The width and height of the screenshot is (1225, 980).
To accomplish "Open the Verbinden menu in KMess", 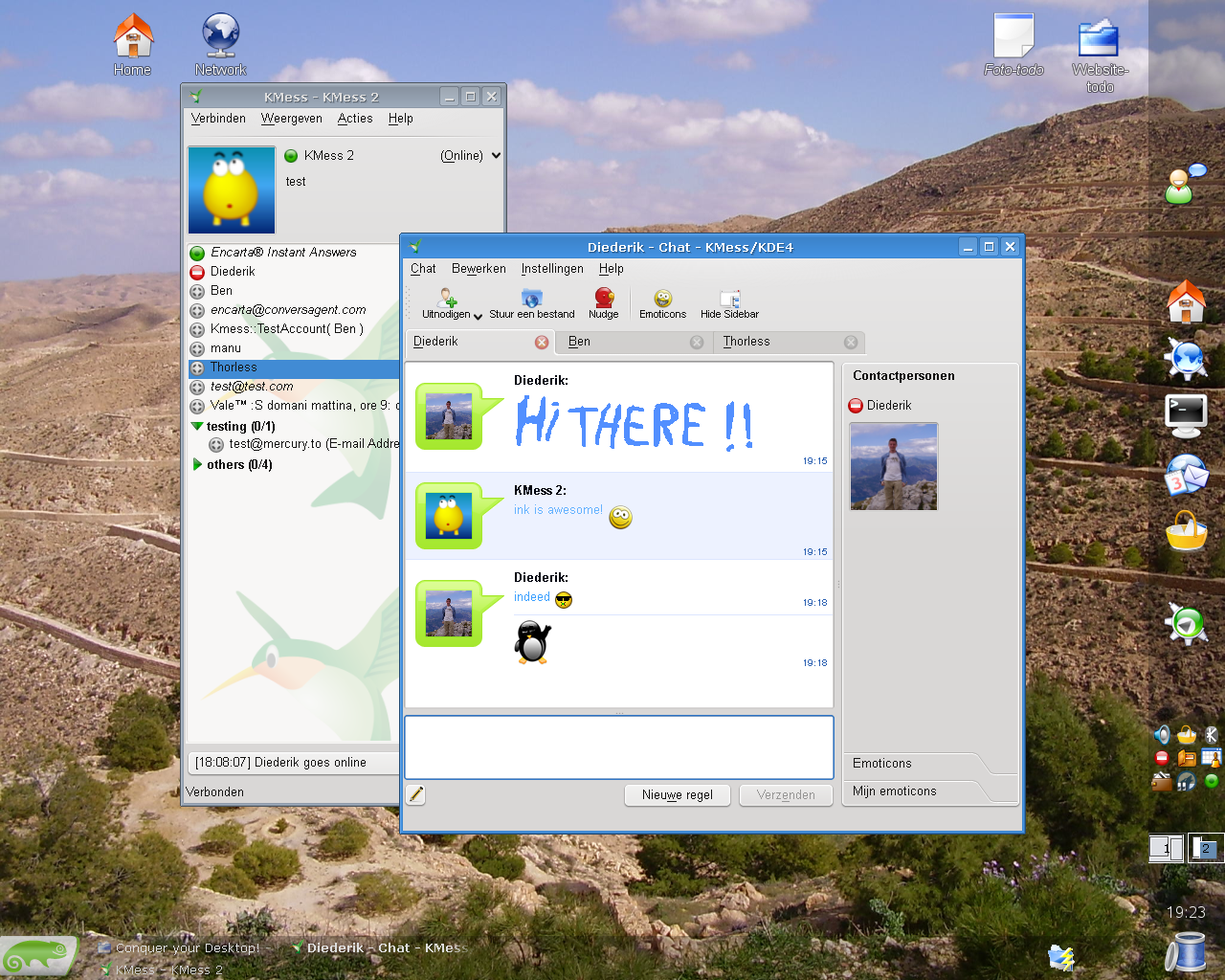I will [218, 119].
